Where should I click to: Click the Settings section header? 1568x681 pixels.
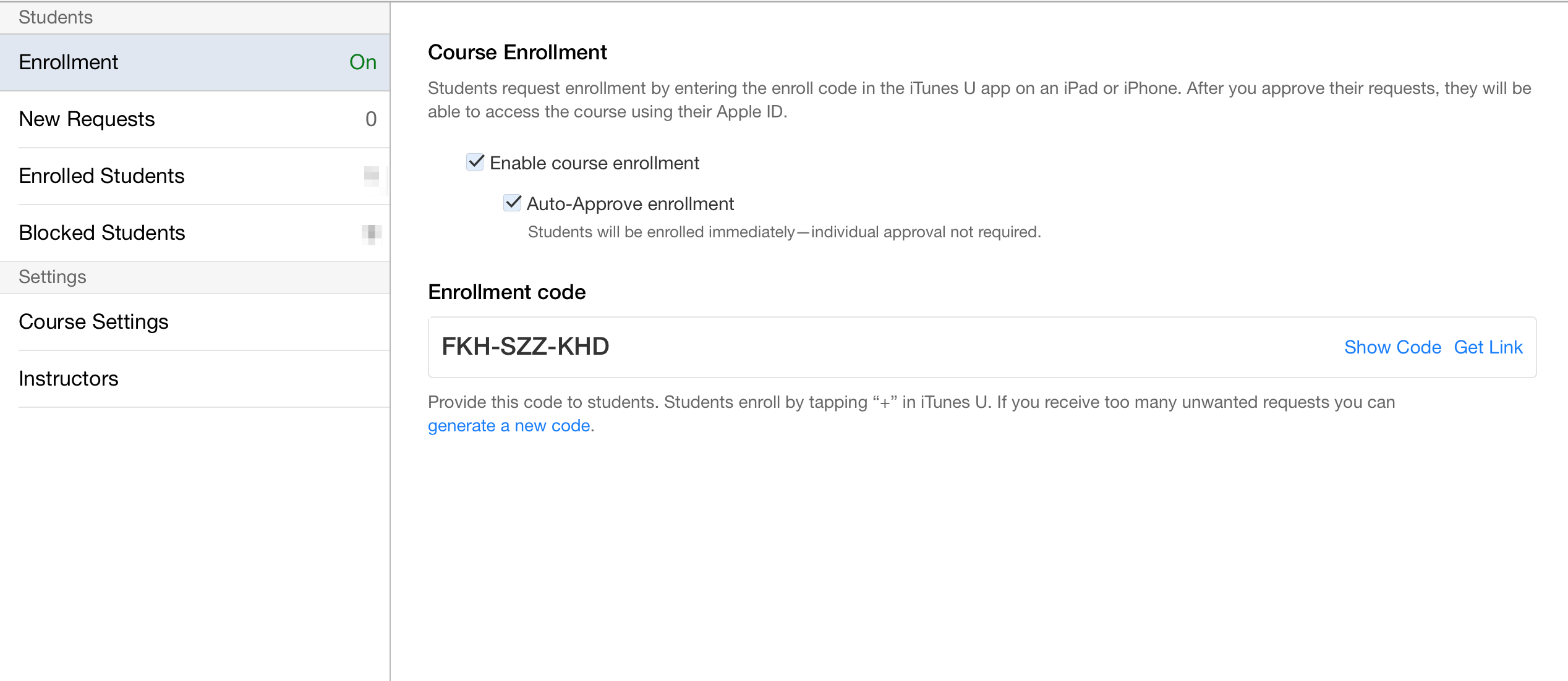[53, 277]
